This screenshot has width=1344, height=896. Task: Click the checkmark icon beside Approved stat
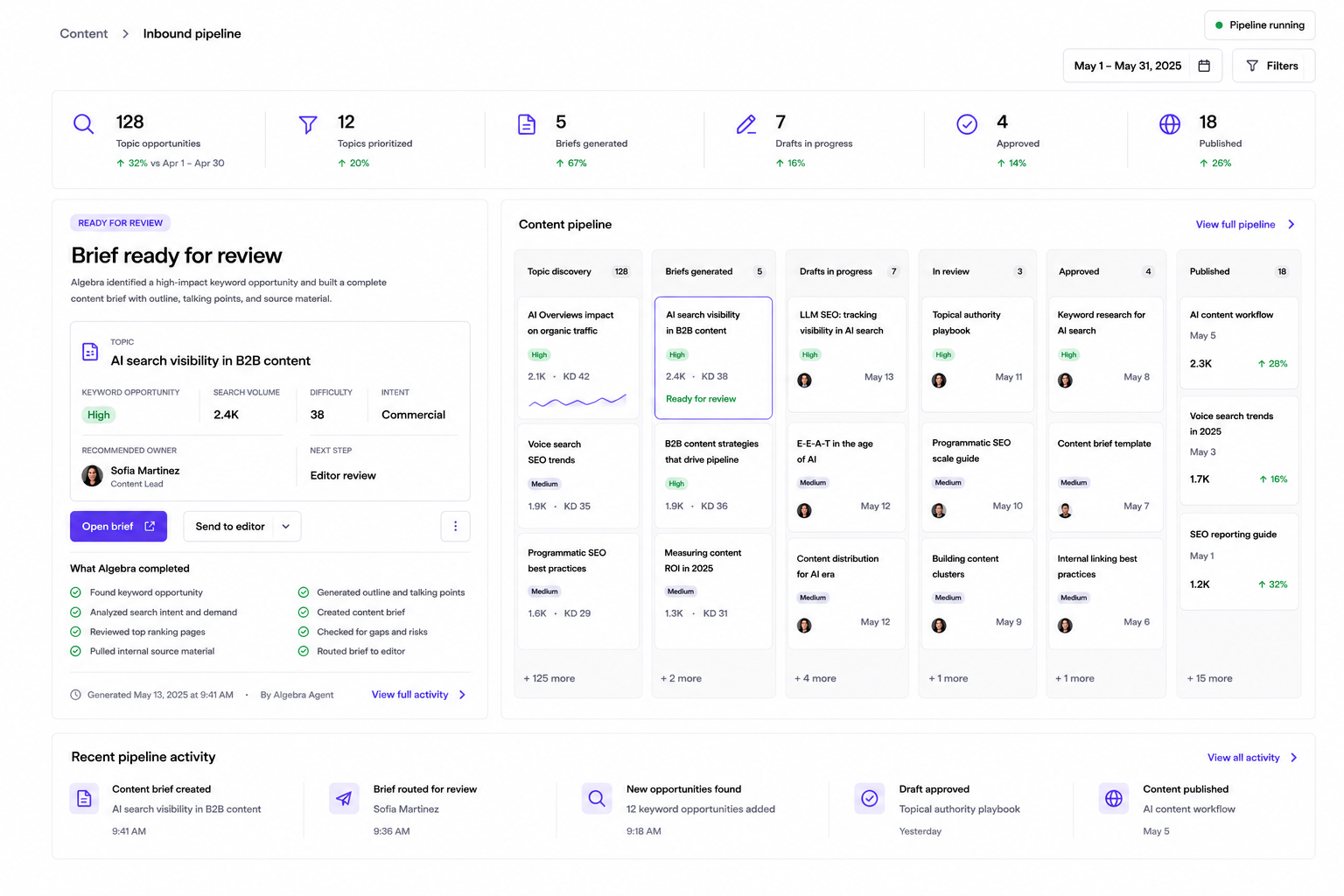pyautogui.click(x=967, y=124)
